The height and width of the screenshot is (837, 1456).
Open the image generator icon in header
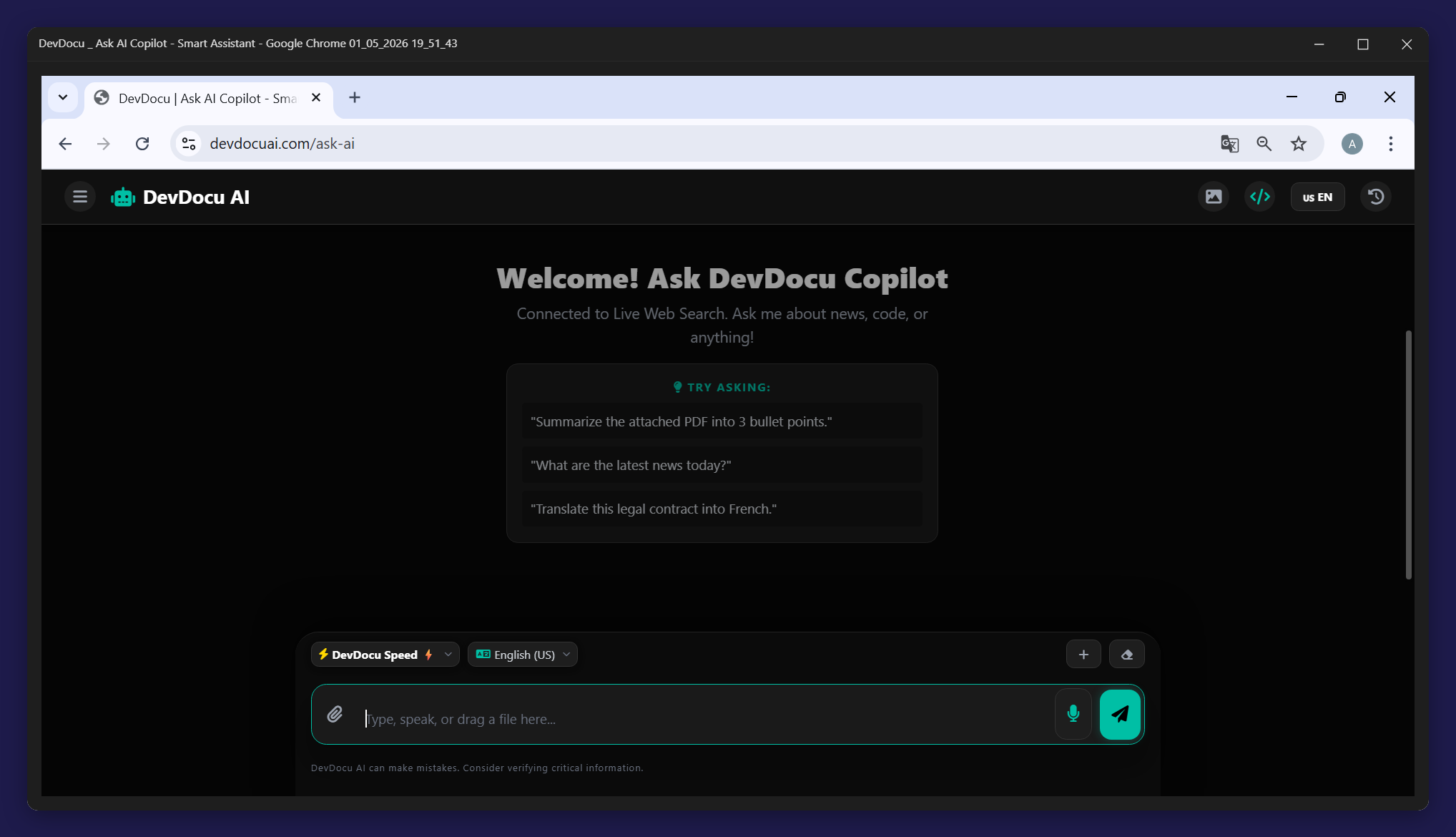pyautogui.click(x=1214, y=197)
